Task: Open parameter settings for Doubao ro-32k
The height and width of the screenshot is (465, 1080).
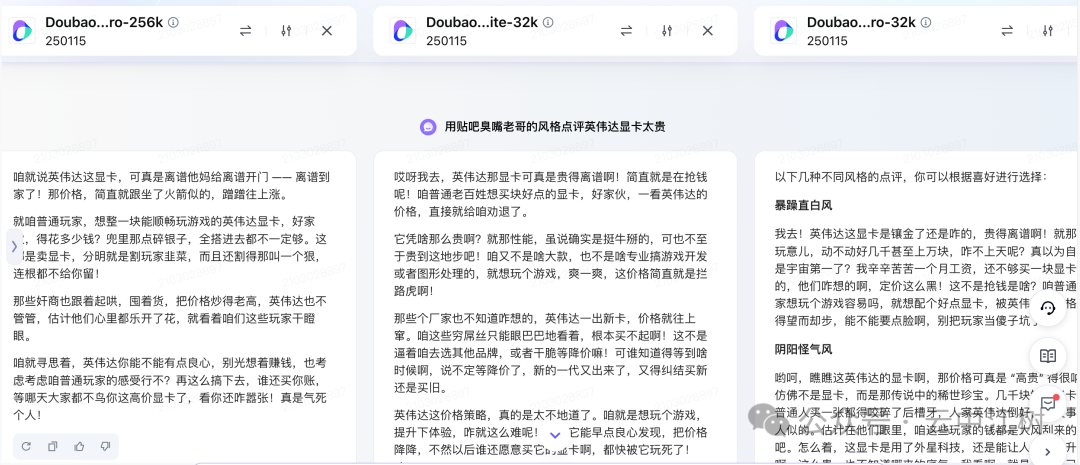Action: click(x=1048, y=31)
